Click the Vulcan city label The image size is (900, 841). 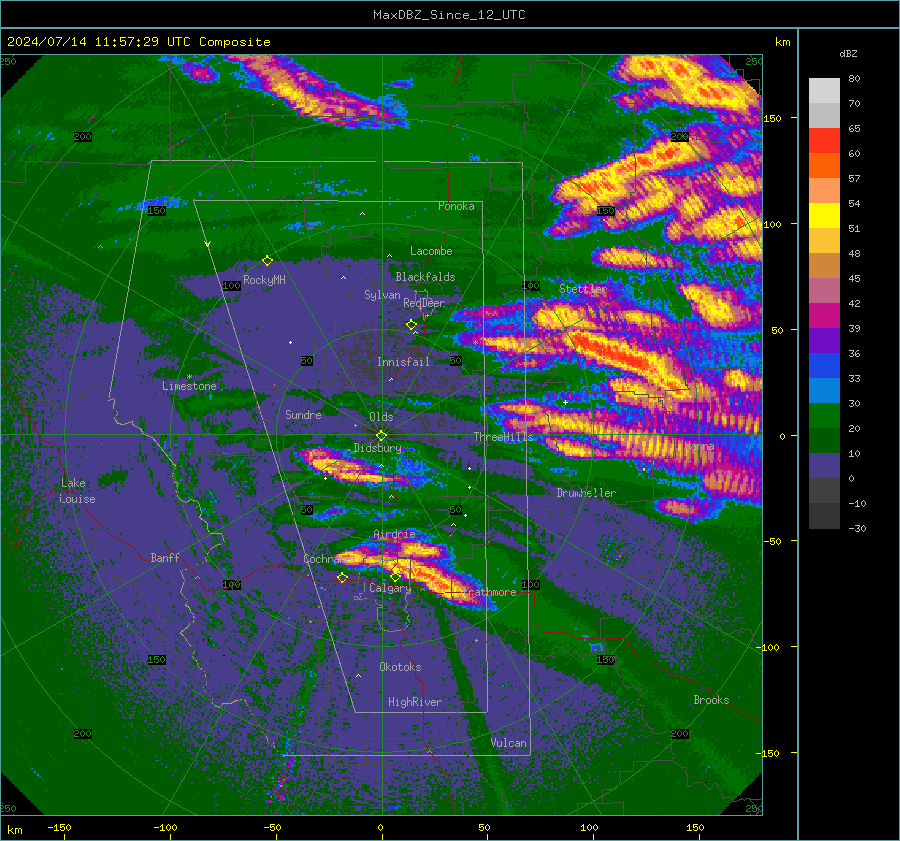pyautogui.click(x=508, y=743)
